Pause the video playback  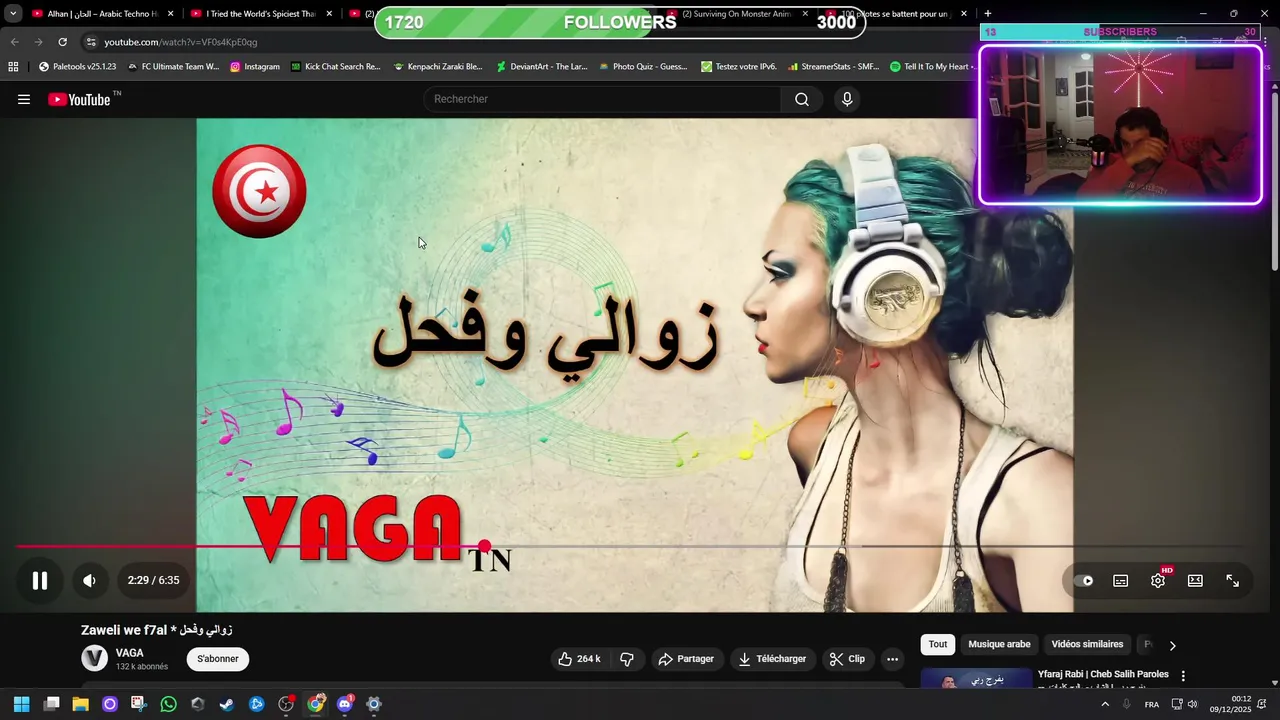click(x=40, y=580)
